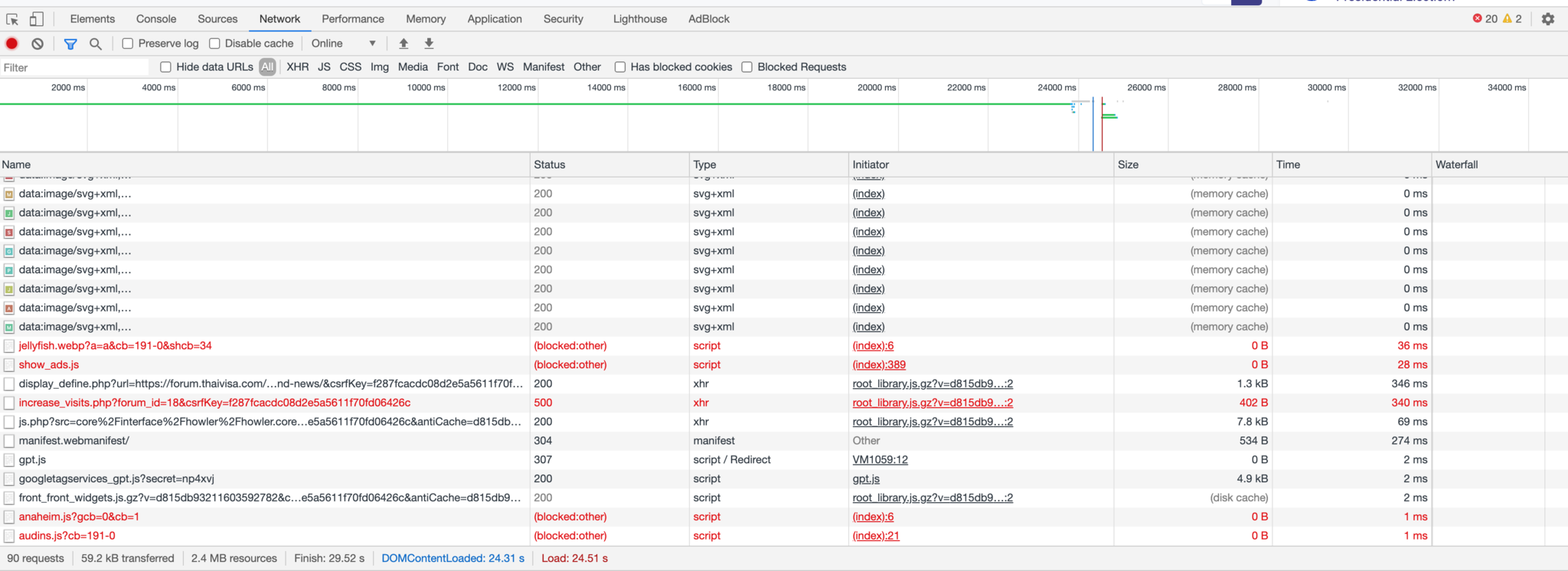Click the Waterfall column header

[x=1500, y=165]
